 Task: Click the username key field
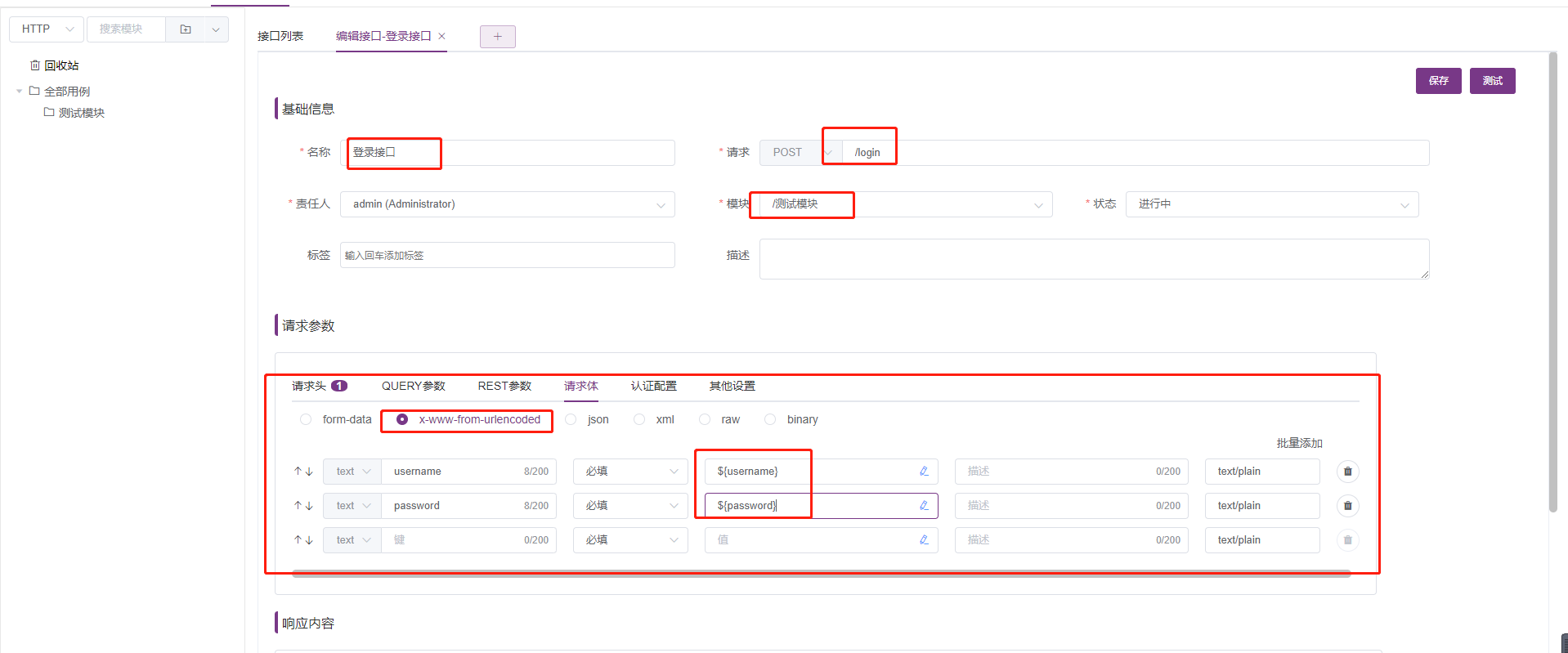tap(468, 472)
